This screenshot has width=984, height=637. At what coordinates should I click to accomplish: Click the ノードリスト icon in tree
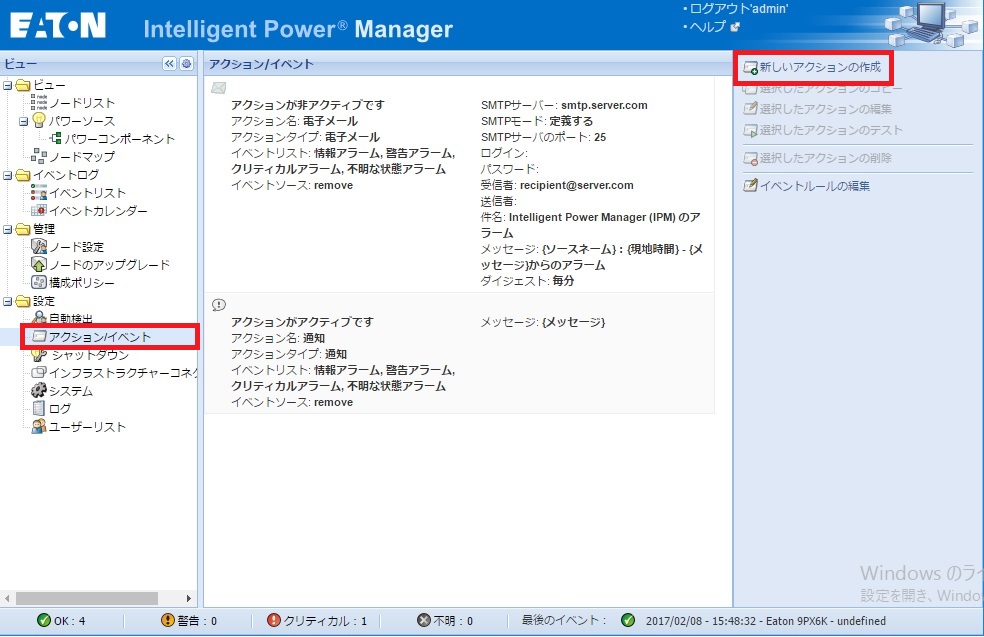pyautogui.click(x=39, y=103)
